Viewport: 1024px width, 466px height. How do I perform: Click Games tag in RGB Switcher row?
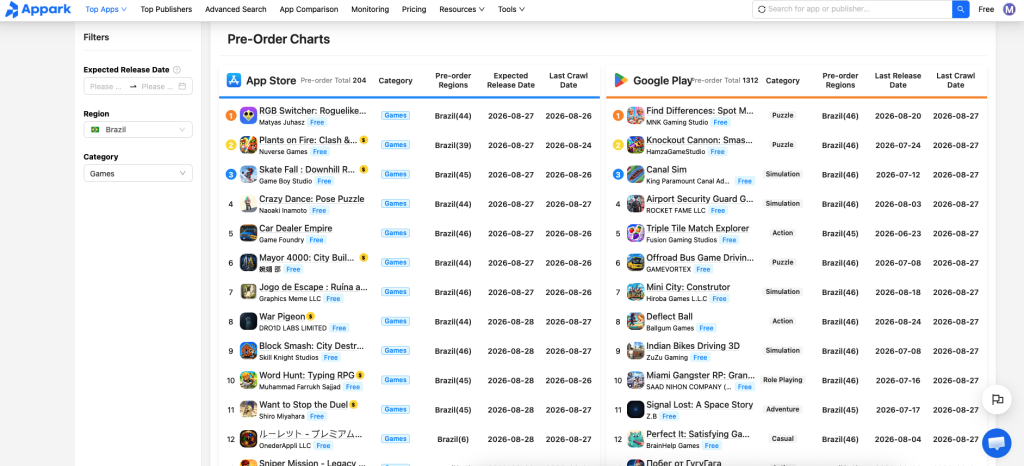coord(395,116)
